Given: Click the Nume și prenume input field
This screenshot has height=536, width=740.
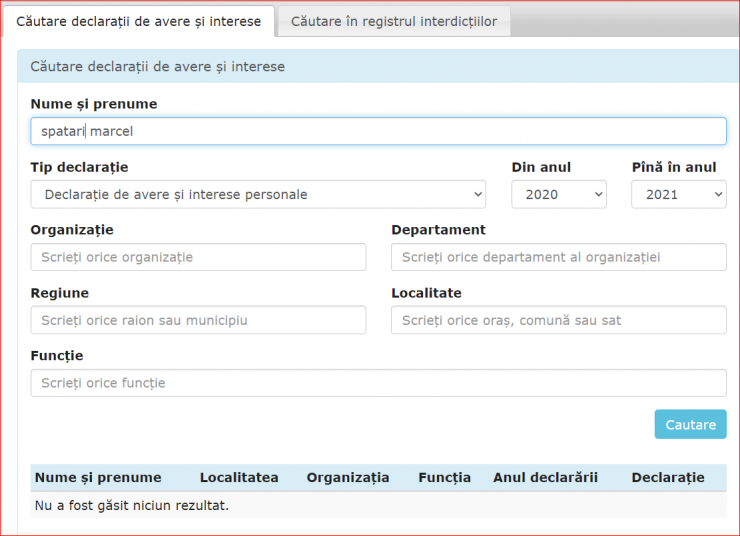Looking at the screenshot, I should [x=378, y=131].
